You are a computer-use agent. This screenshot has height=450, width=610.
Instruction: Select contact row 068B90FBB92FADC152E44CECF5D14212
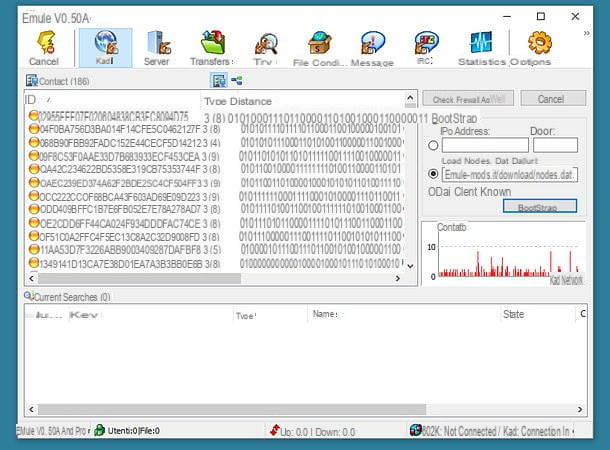coord(216,143)
